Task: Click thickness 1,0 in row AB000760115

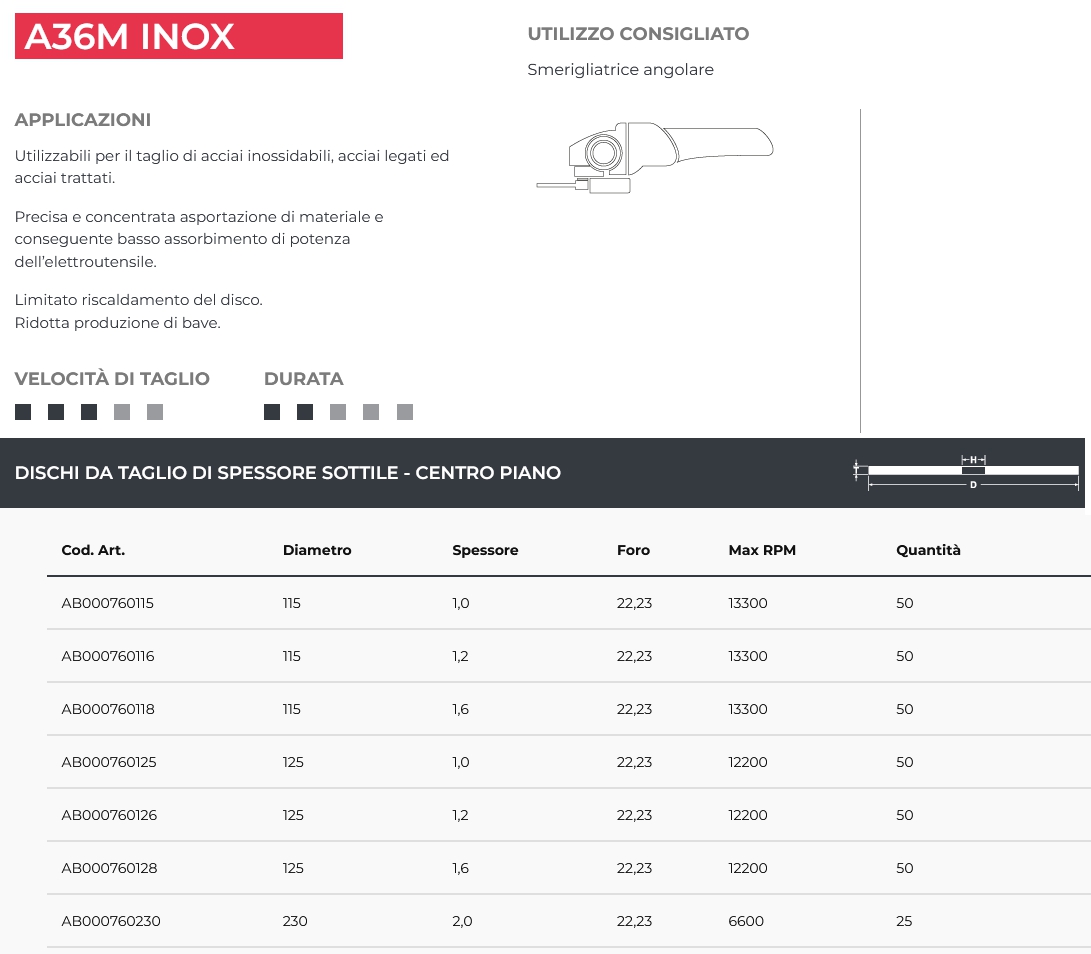Action: 461,603
